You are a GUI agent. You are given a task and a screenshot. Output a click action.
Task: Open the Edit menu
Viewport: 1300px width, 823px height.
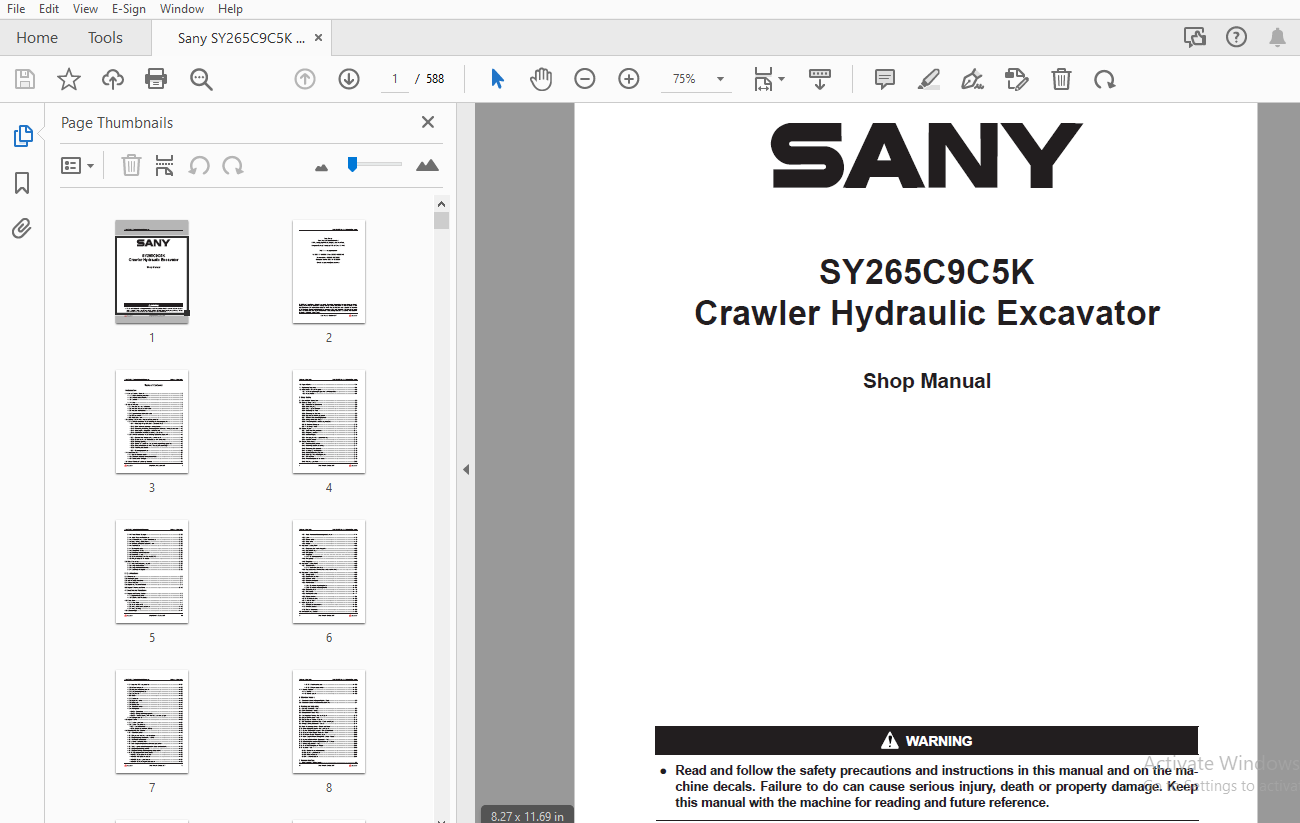click(x=49, y=9)
